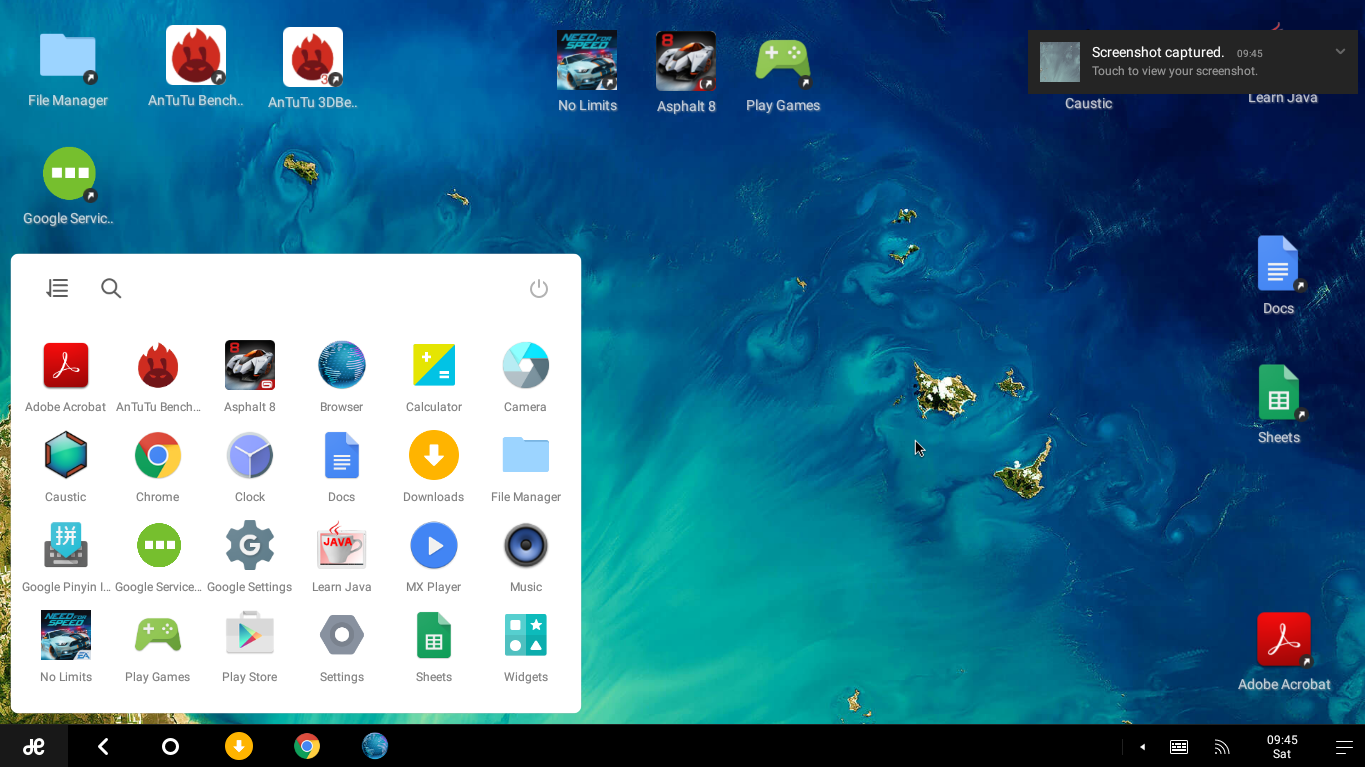
Task: Click the keyboard icon in system tray
Action: click(x=1179, y=747)
